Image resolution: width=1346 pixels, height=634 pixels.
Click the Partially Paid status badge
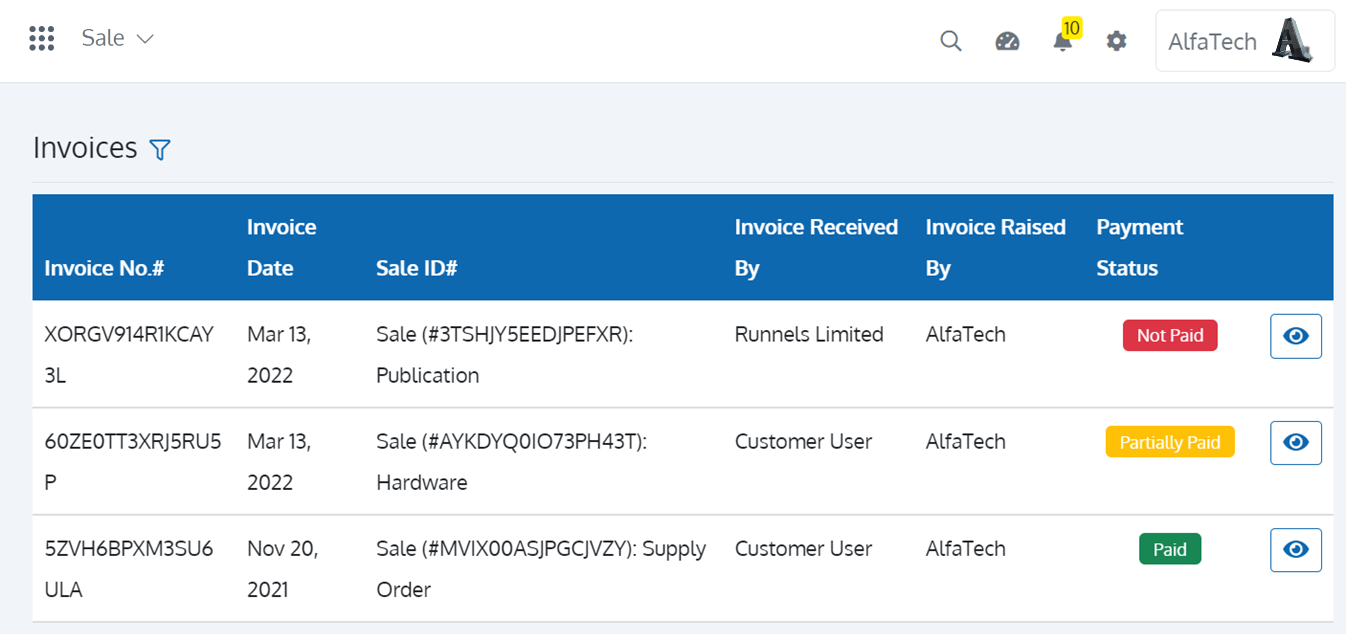click(1170, 442)
